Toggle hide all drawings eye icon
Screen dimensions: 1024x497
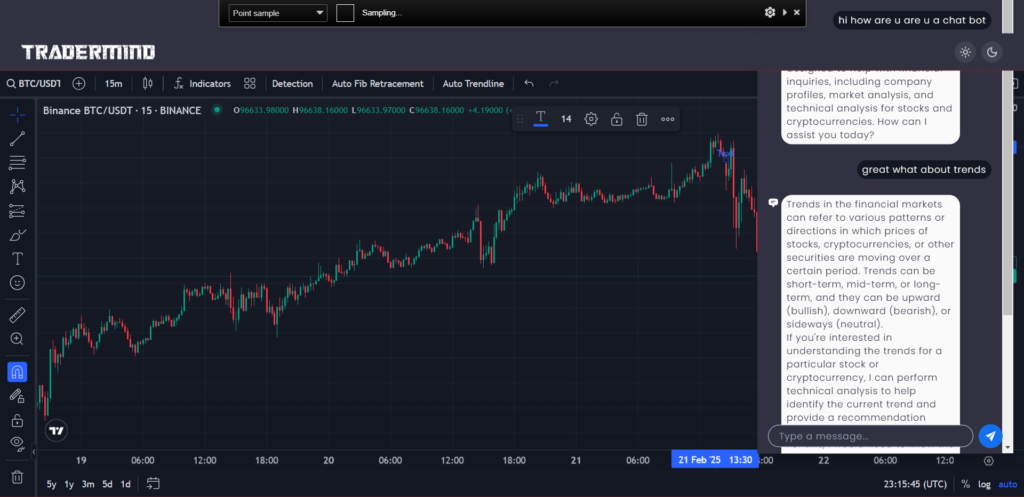pyautogui.click(x=18, y=444)
